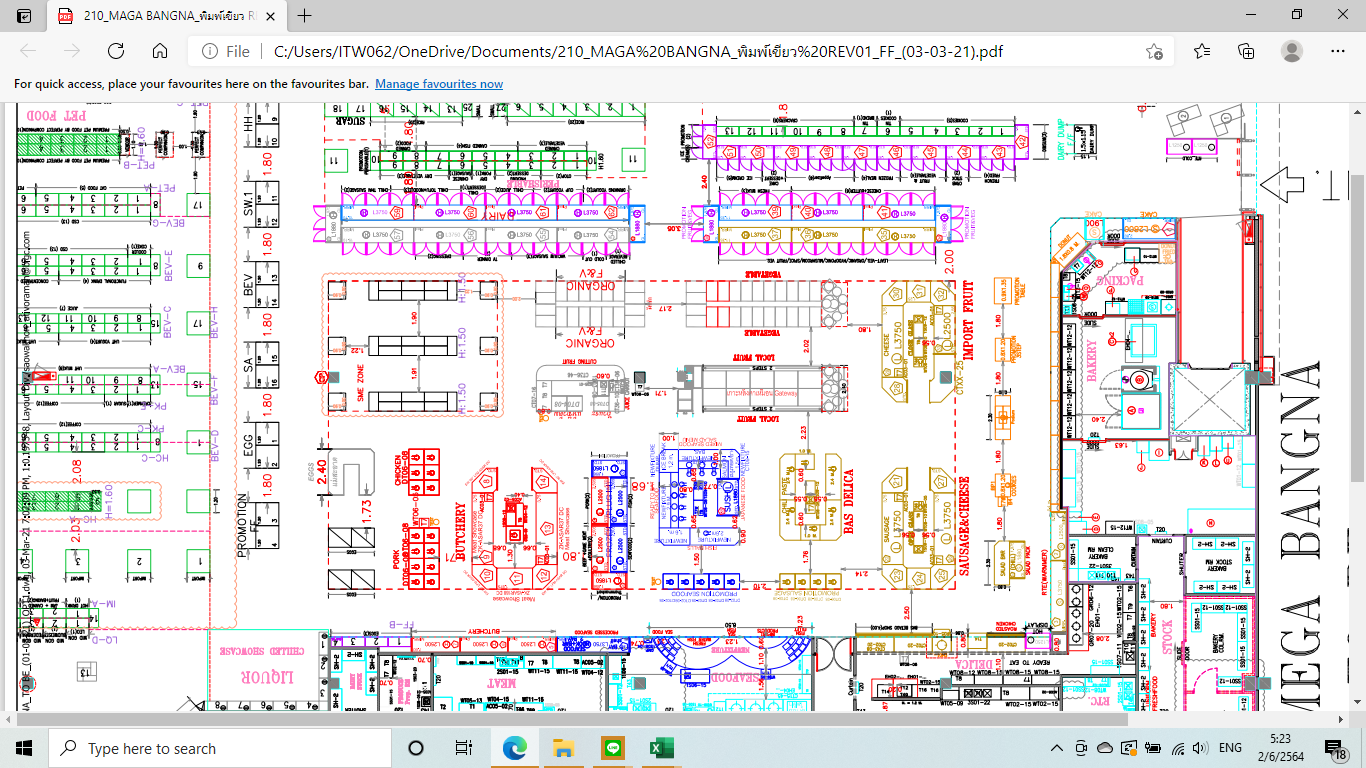Open Settings and more menu
The width and height of the screenshot is (1366, 768).
click(1338, 51)
